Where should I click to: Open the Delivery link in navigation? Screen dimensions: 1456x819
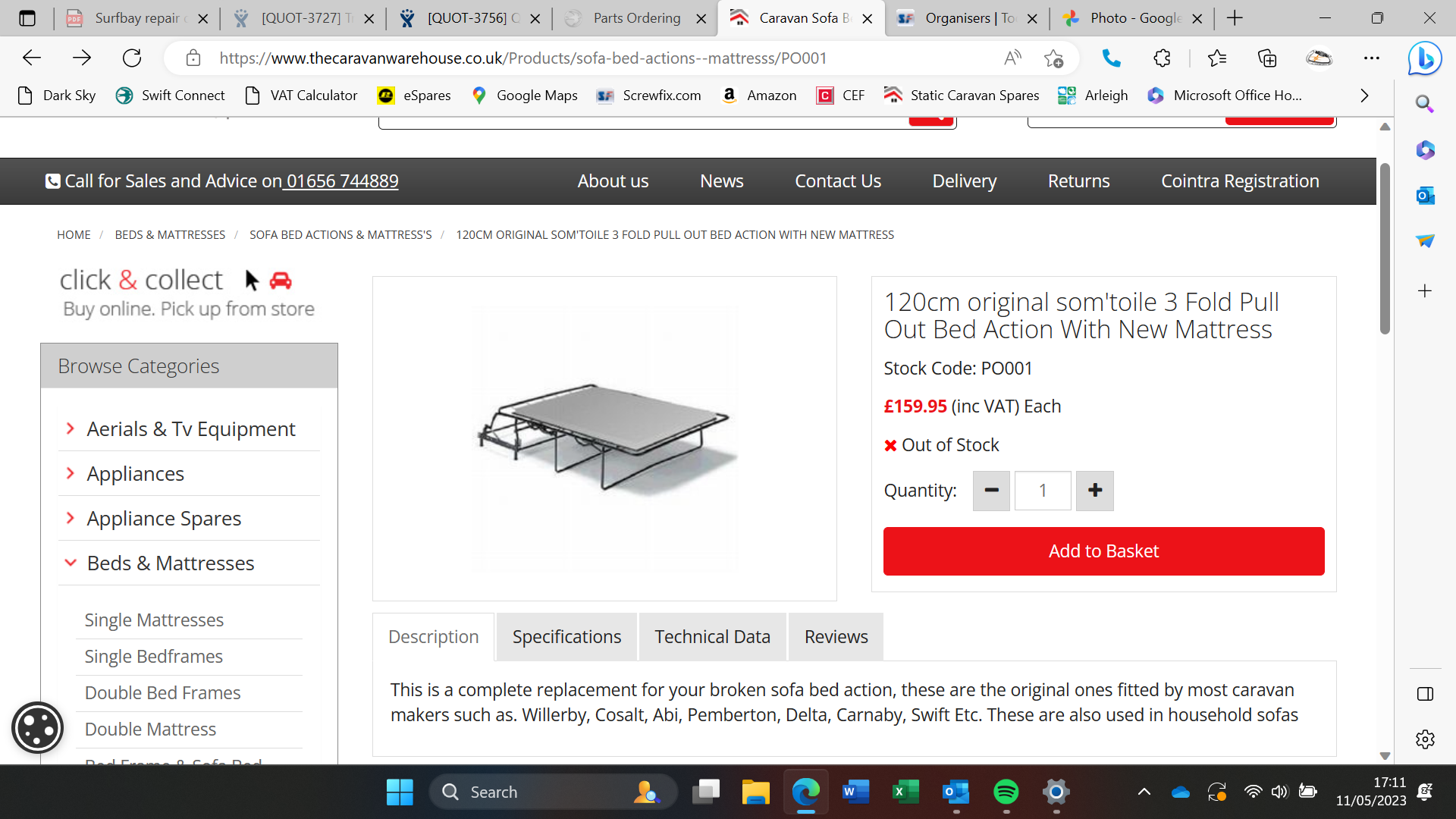(x=964, y=181)
